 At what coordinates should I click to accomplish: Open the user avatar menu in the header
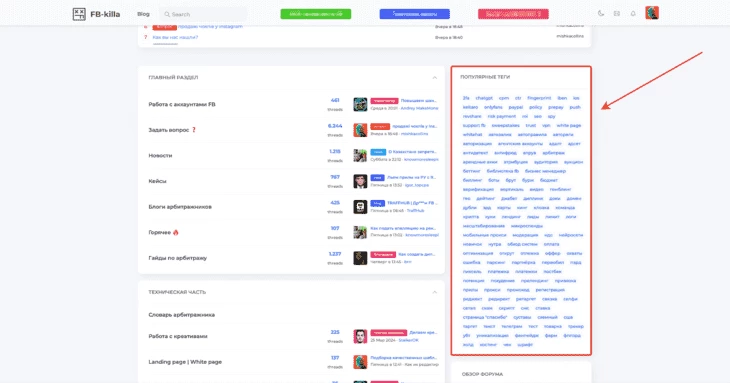[652, 13]
